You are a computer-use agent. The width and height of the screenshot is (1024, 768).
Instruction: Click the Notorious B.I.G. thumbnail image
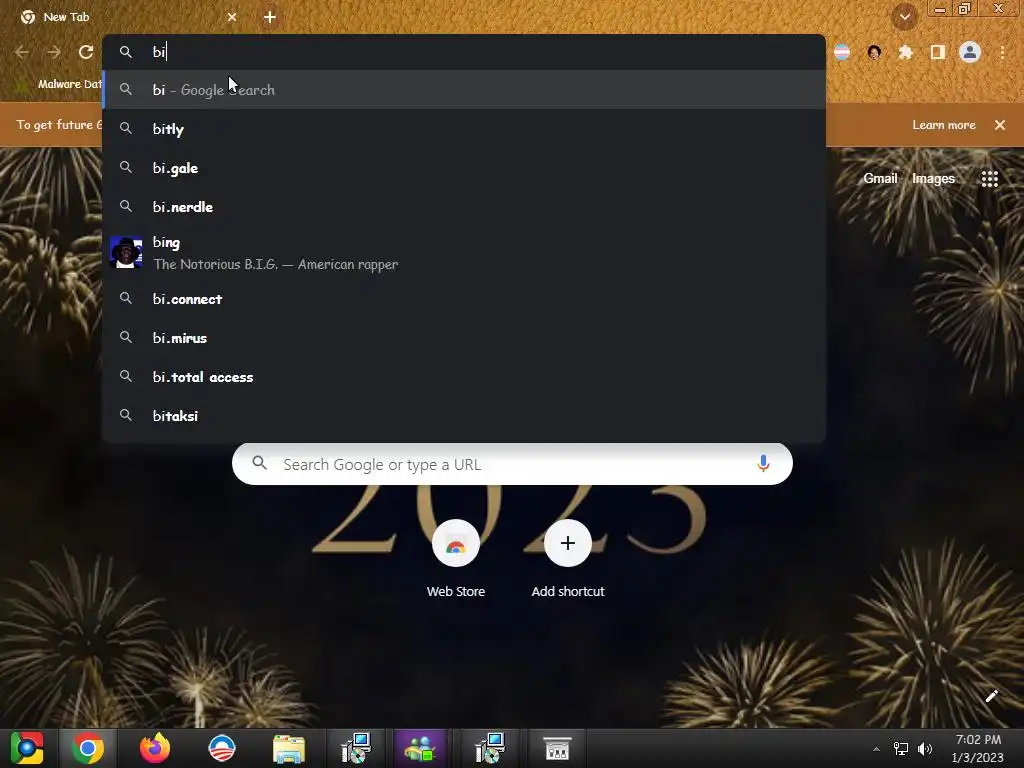tap(126, 252)
